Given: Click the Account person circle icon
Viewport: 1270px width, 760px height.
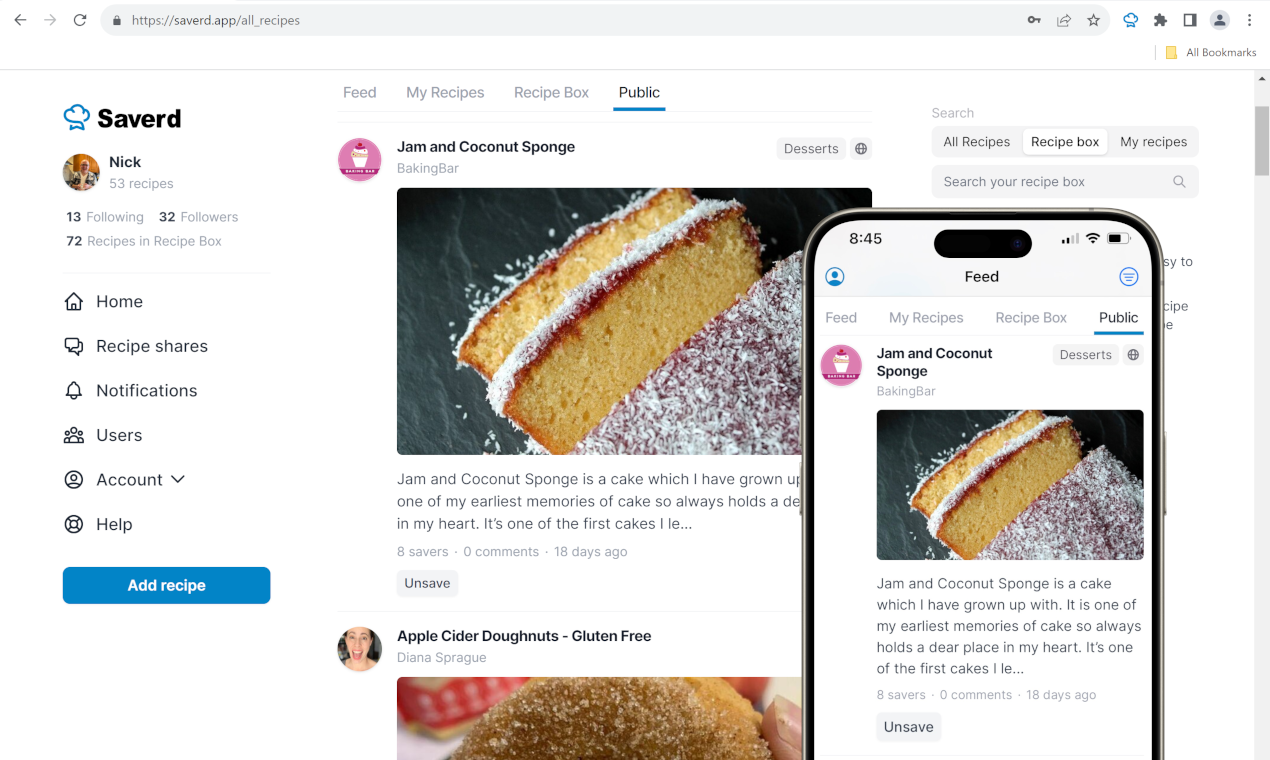Looking at the screenshot, I should pyautogui.click(x=74, y=479).
